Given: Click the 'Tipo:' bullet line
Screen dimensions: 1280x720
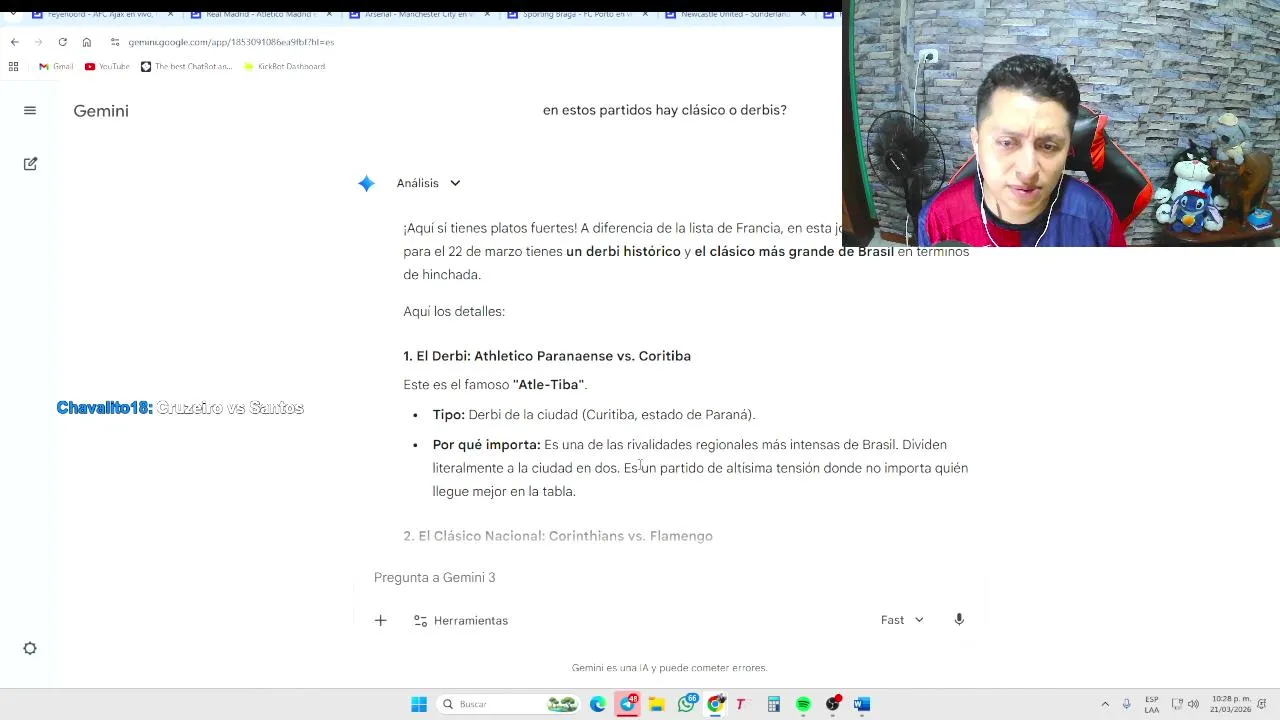Looking at the screenshot, I should [x=594, y=414].
